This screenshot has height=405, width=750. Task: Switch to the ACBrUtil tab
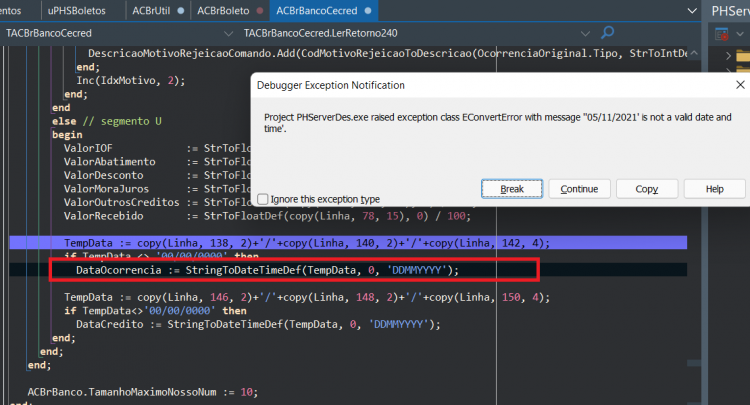pyautogui.click(x=151, y=11)
